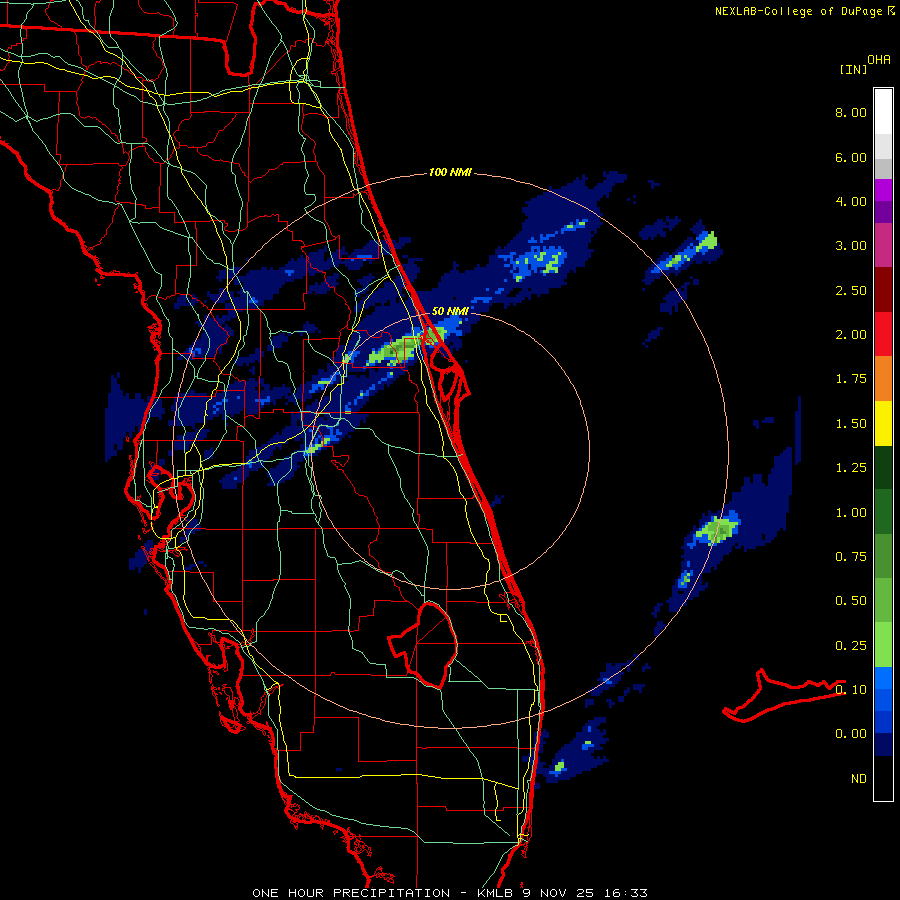
Task: Select the 0.00 legend value
Action: pyautogui.click(x=851, y=734)
